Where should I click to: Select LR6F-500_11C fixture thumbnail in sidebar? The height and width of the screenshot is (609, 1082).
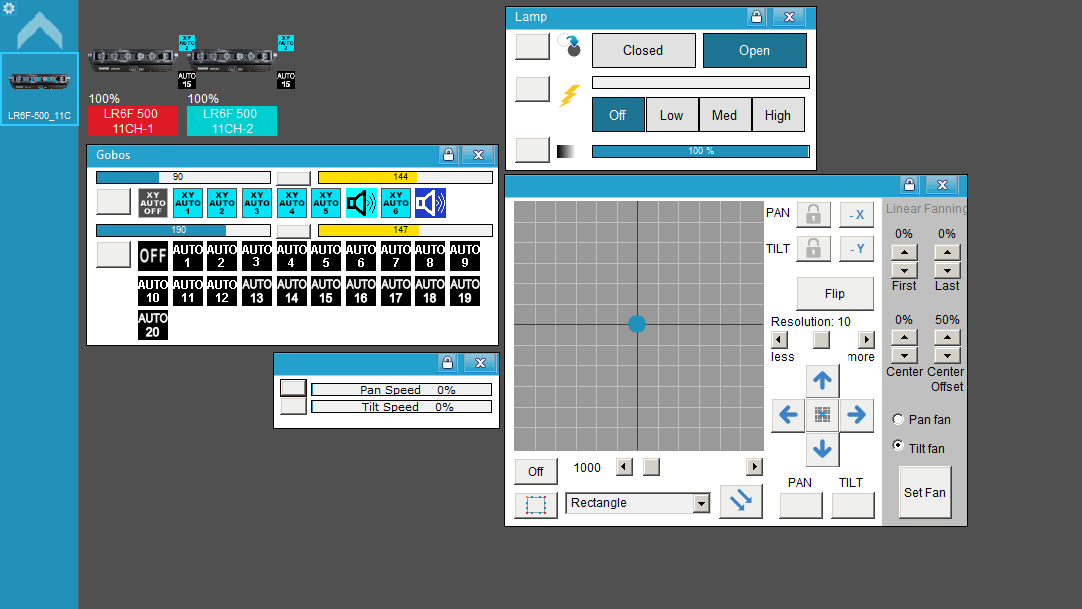[x=39, y=89]
